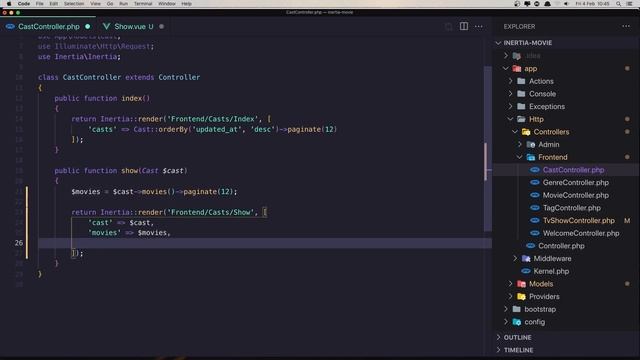
Task: Click the unsaved dot on CastController.php tab
Action: [87, 27]
